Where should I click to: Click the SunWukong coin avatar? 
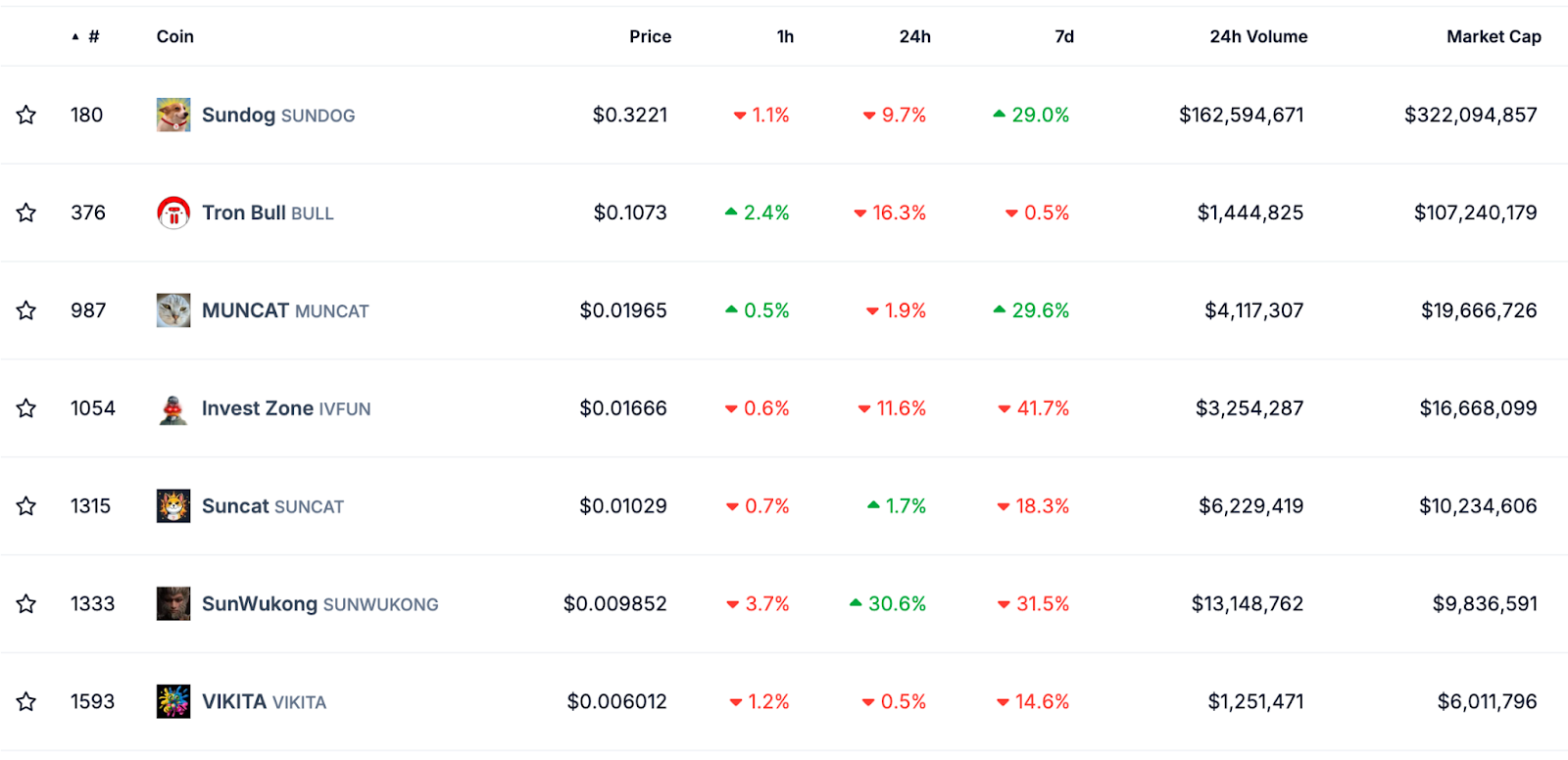pos(173,604)
